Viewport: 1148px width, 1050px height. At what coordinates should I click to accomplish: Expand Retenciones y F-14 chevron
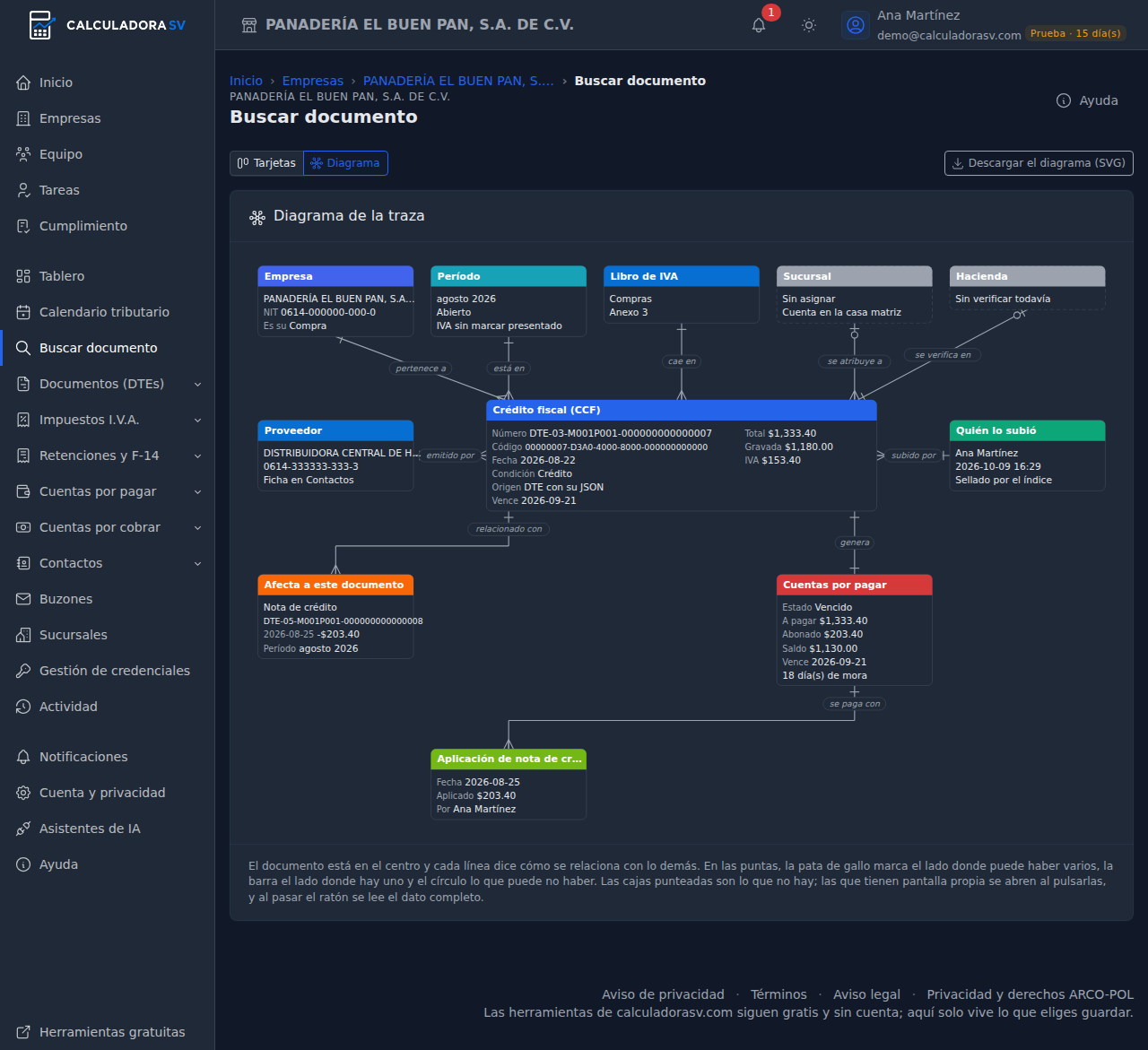point(198,456)
